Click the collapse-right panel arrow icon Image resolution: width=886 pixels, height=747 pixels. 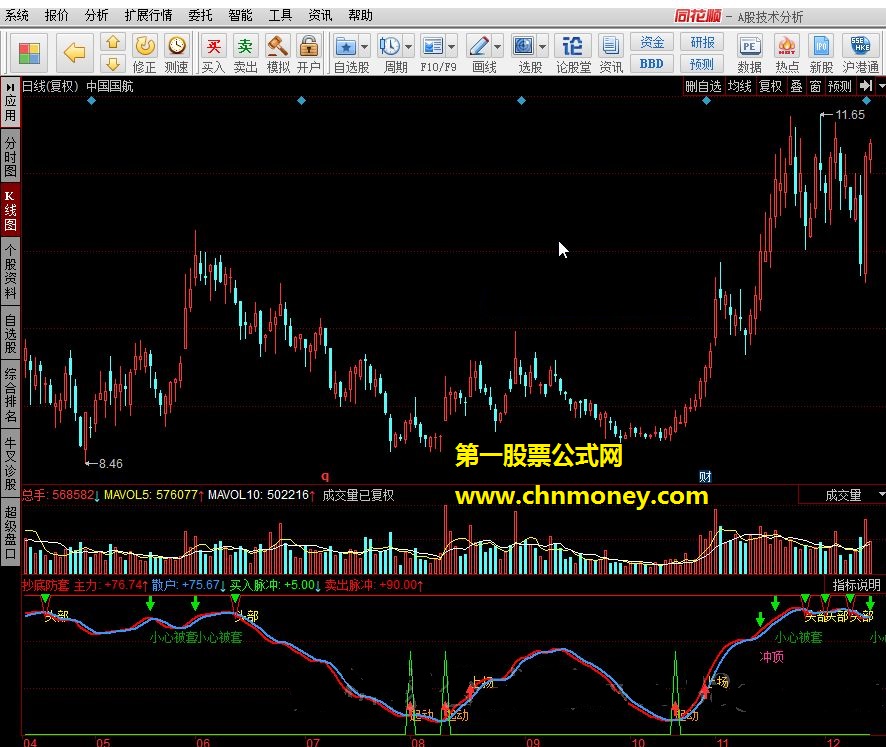tap(866, 86)
